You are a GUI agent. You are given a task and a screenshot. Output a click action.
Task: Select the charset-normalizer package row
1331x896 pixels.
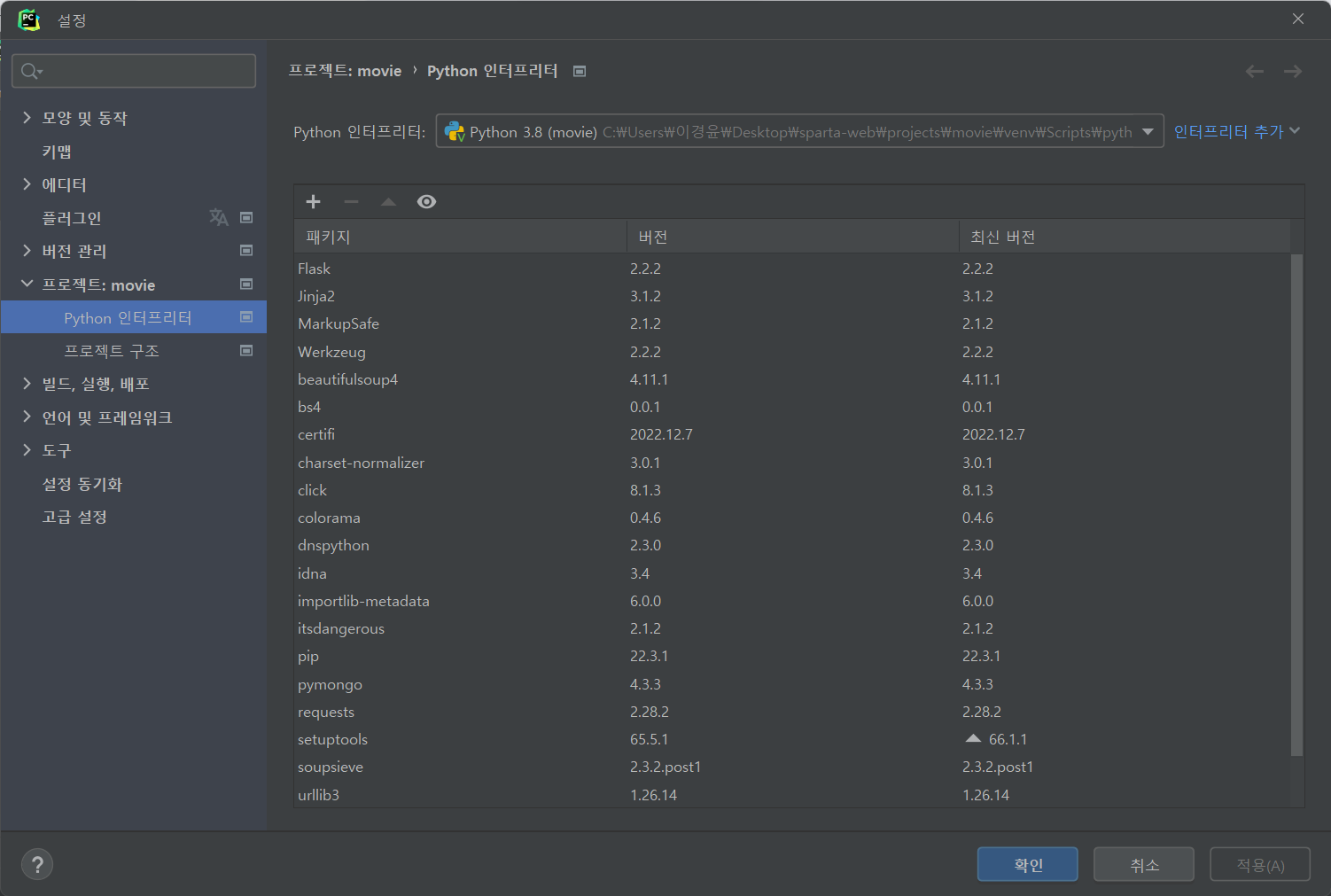[793, 463]
